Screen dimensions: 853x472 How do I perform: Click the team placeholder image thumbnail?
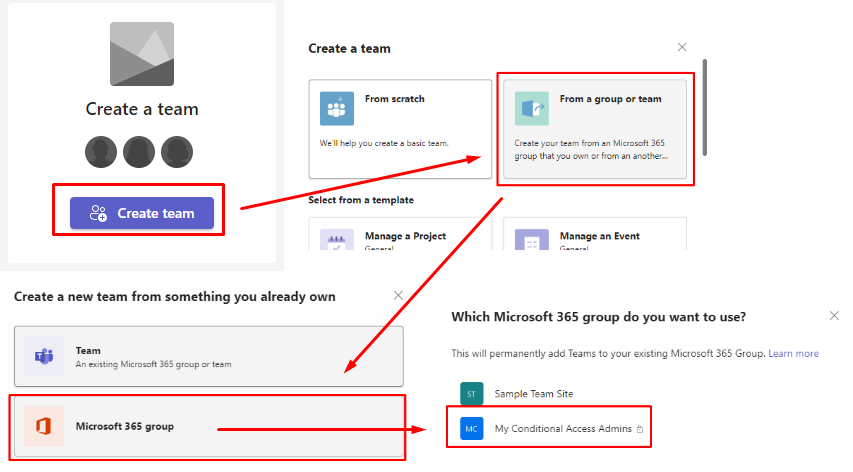[141, 54]
